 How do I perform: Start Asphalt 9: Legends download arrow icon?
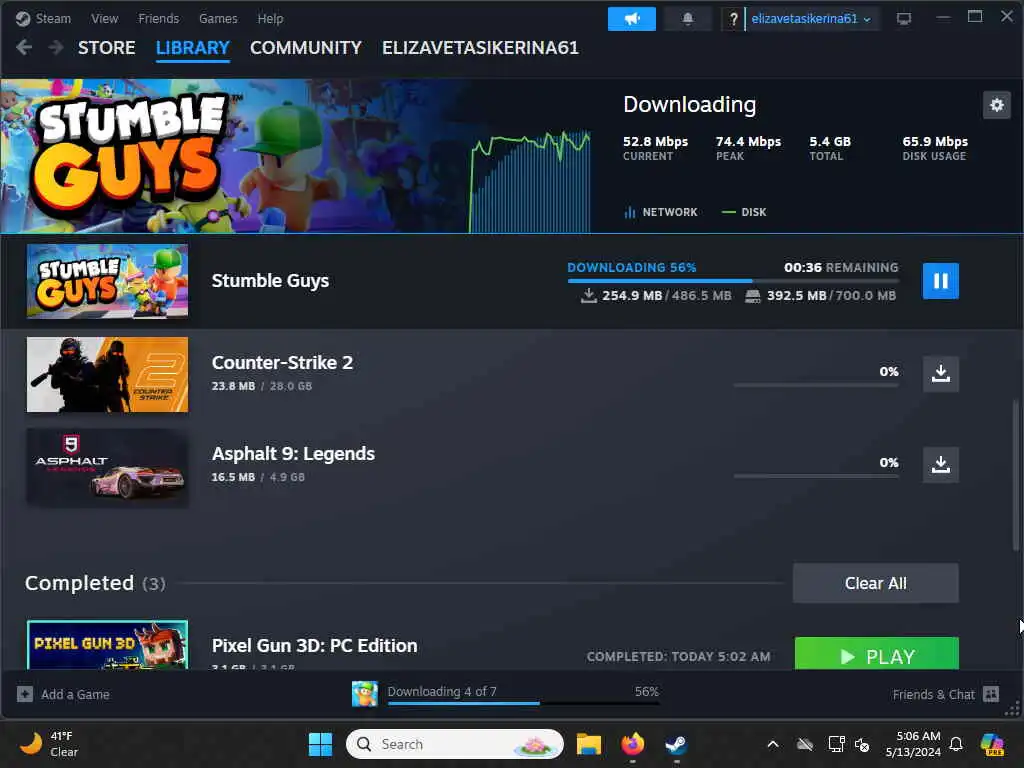point(940,464)
